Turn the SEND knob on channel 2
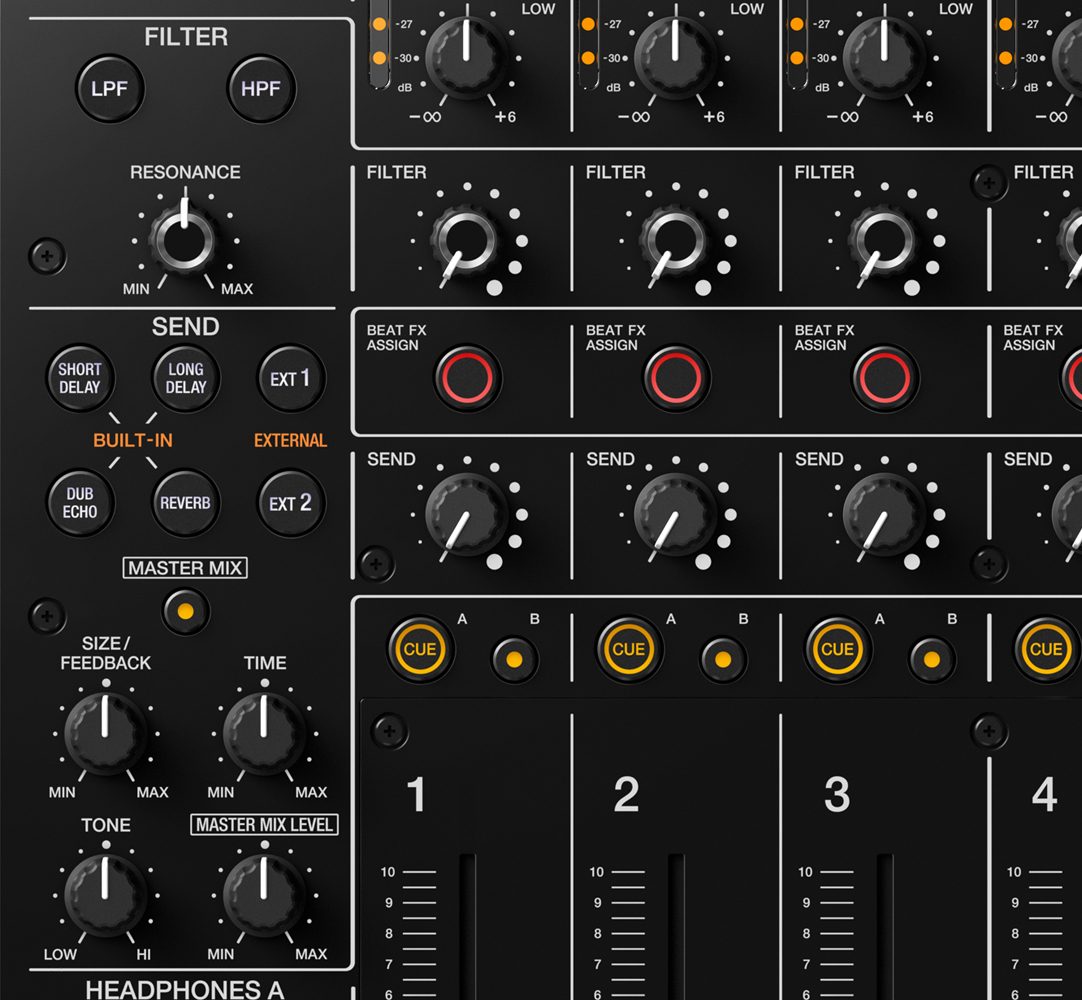Viewport: 1082px width, 1000px height. coord(676,513)
